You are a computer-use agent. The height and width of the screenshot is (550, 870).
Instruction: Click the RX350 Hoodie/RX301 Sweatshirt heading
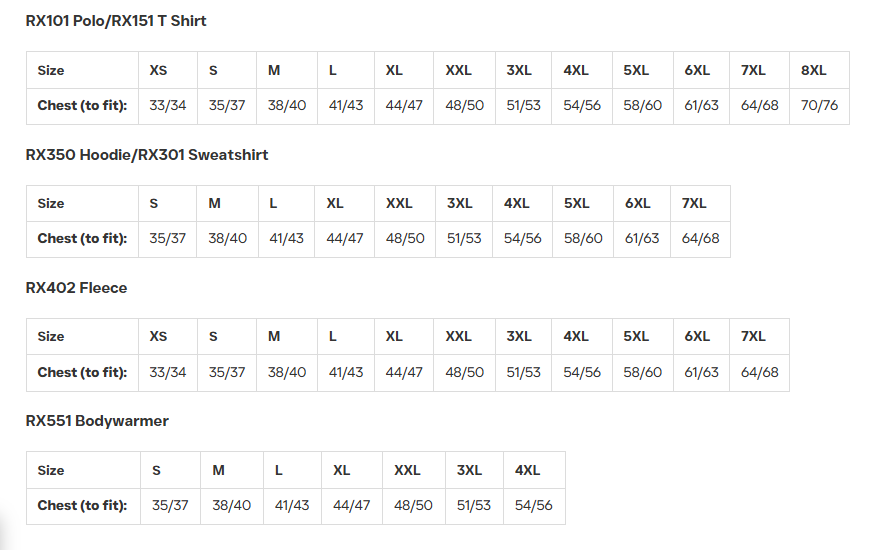point(147,155)
